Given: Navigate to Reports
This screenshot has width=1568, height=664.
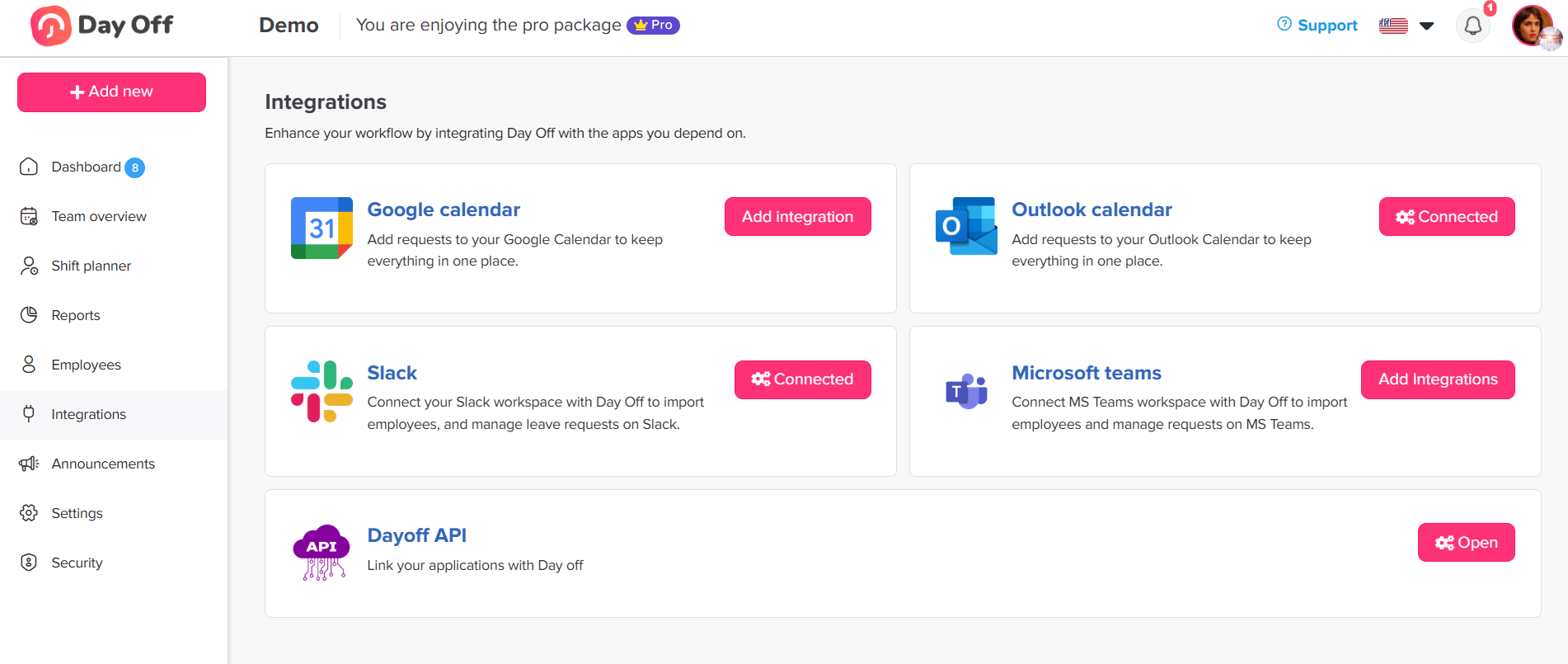Looking at the screenshot, I should coord(76,315).
